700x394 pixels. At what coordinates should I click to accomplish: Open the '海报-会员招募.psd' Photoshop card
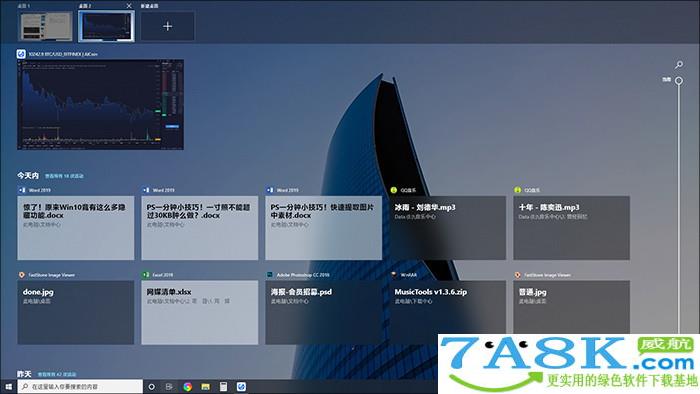(x=324, y=312)
